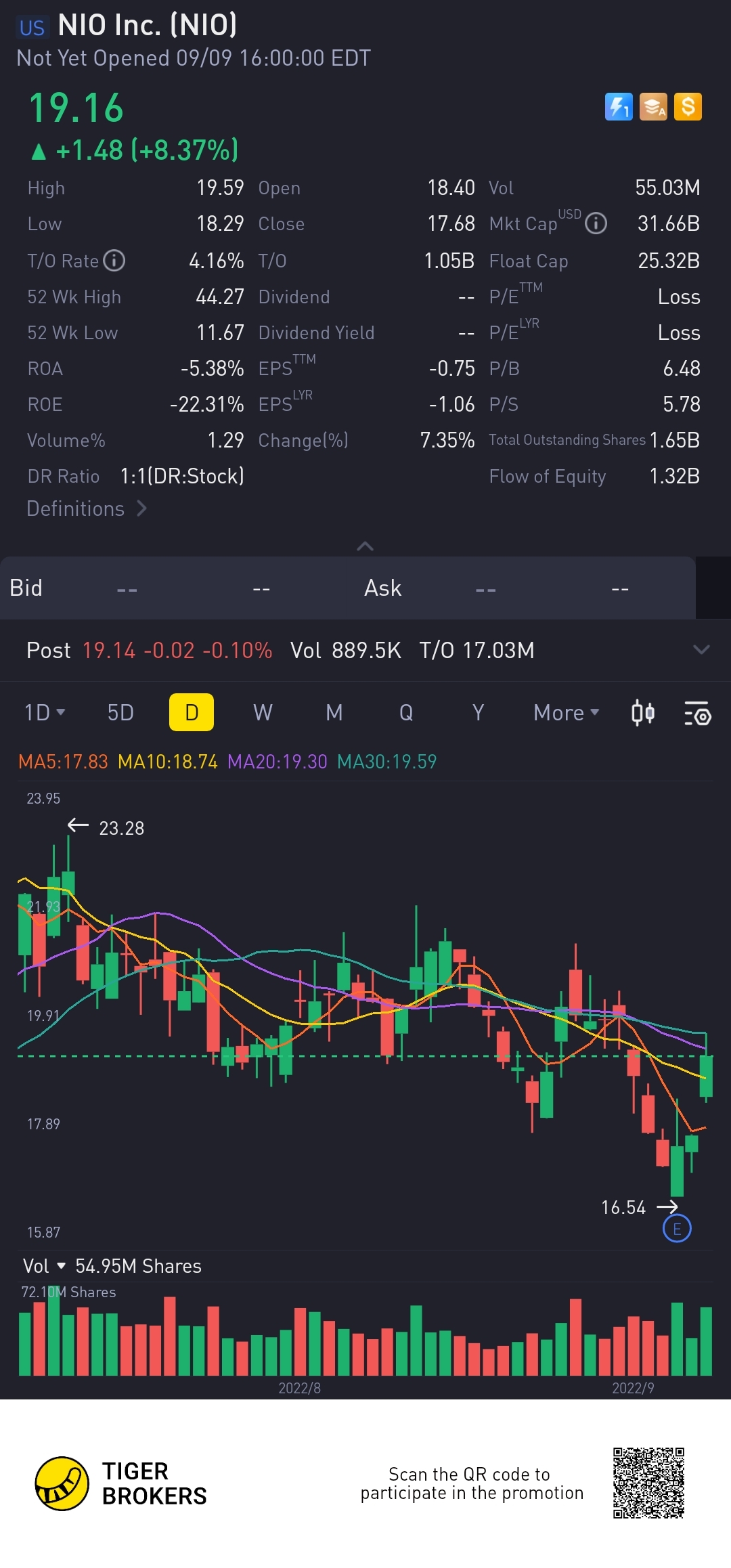Tap Float Cap value 25.32B
The width and height of the screenshot is (731, 1568).
[x=669, y=261]
